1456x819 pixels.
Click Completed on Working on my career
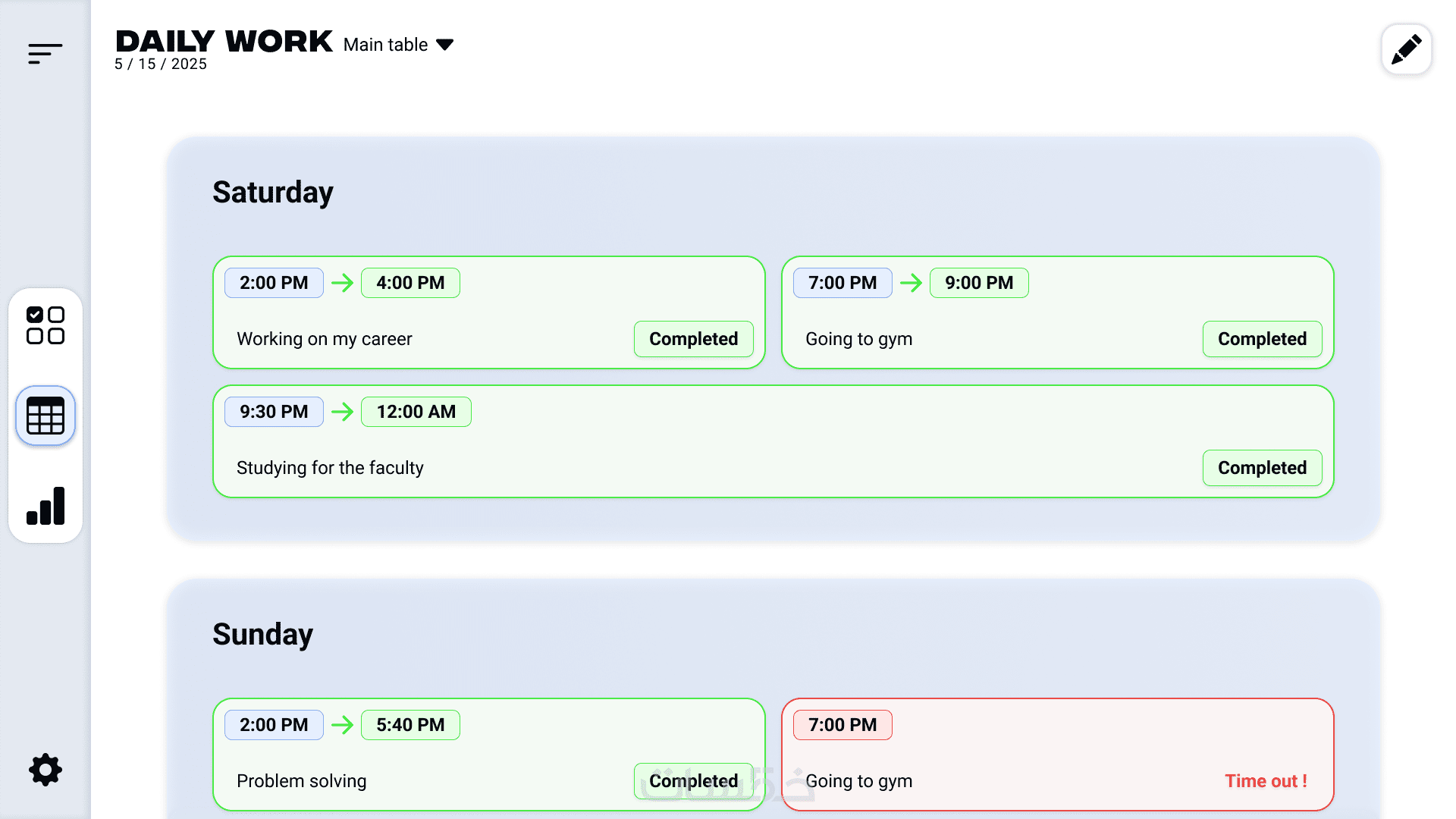click(693, 339)
